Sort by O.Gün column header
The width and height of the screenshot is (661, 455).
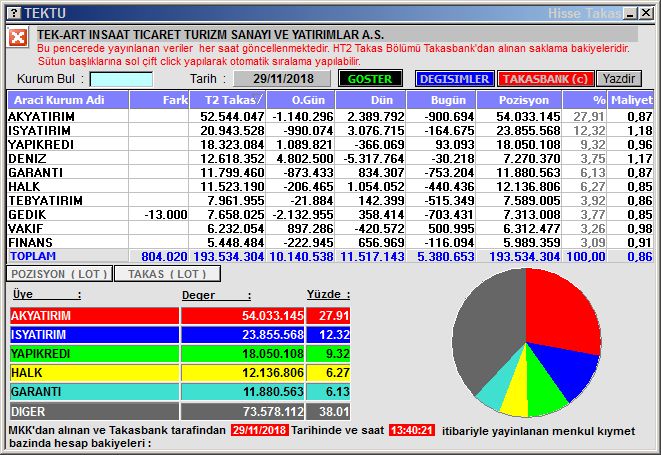click(301, 100)
